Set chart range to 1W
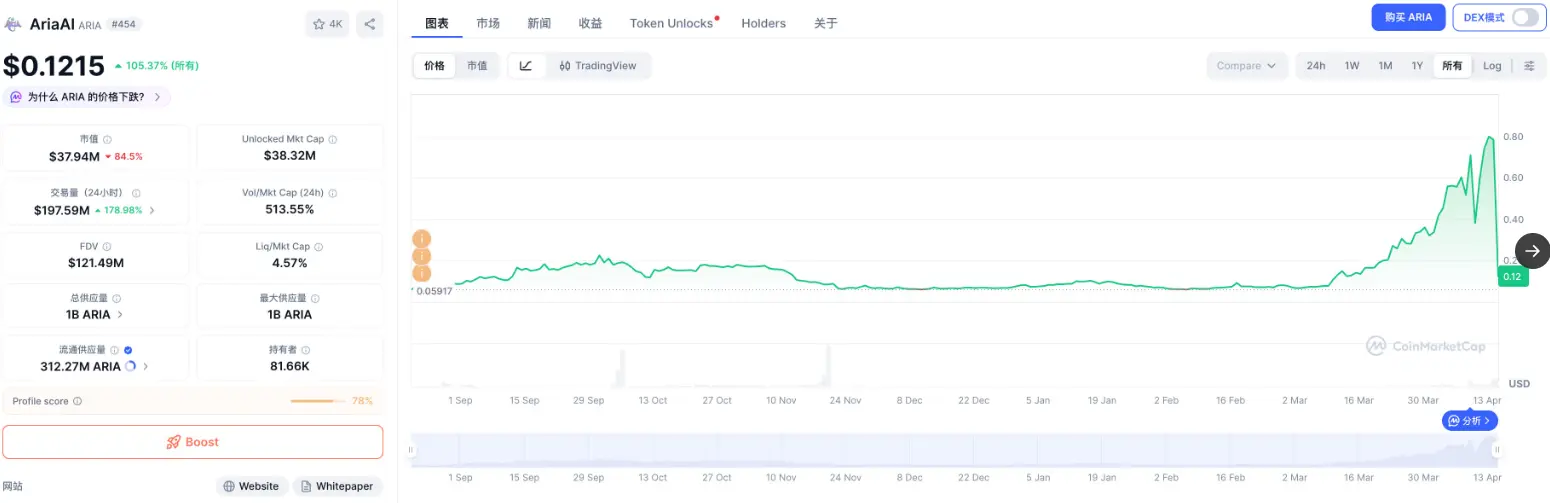 point(1352,66)
